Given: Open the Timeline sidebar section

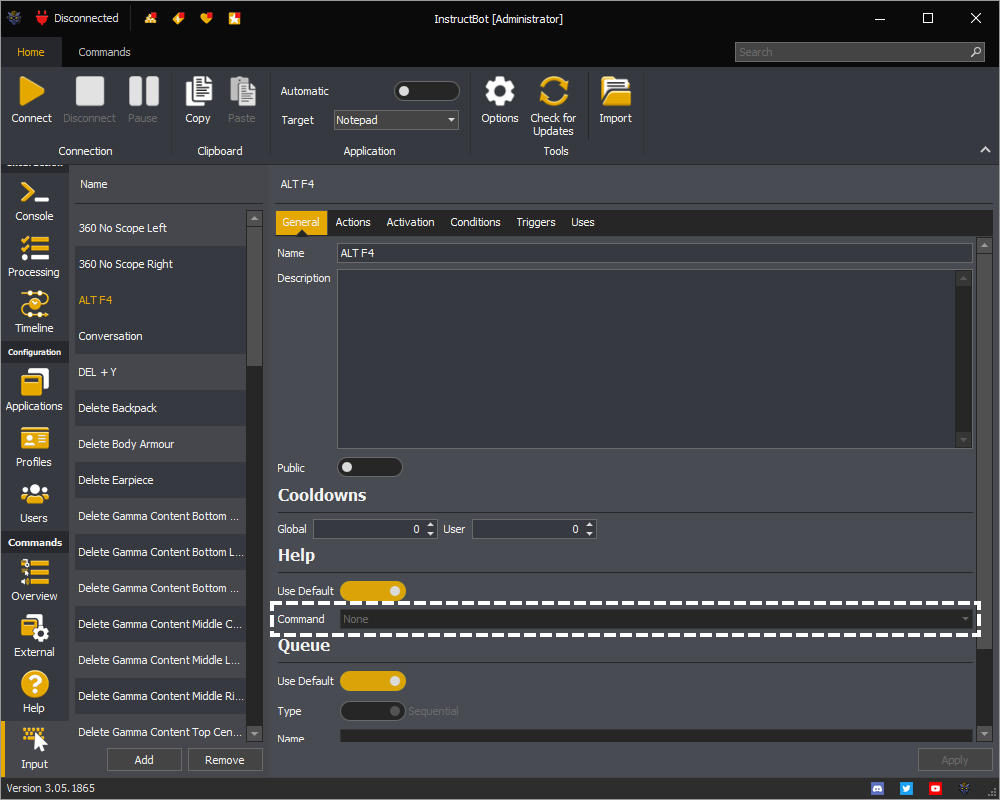Looking at the screenshot, I should tap(34, 313).
